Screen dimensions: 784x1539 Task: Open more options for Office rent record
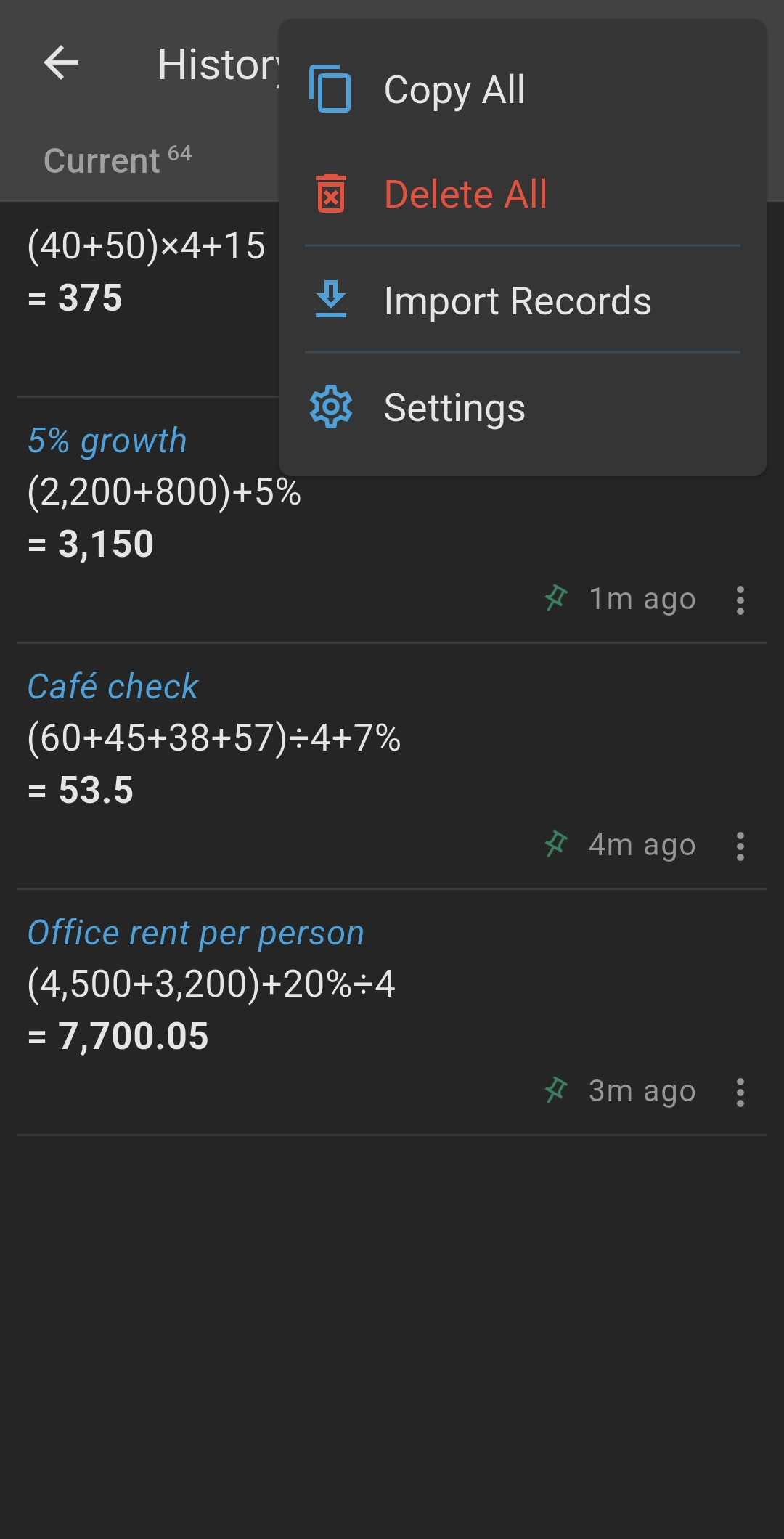[x=740, y=1093]
